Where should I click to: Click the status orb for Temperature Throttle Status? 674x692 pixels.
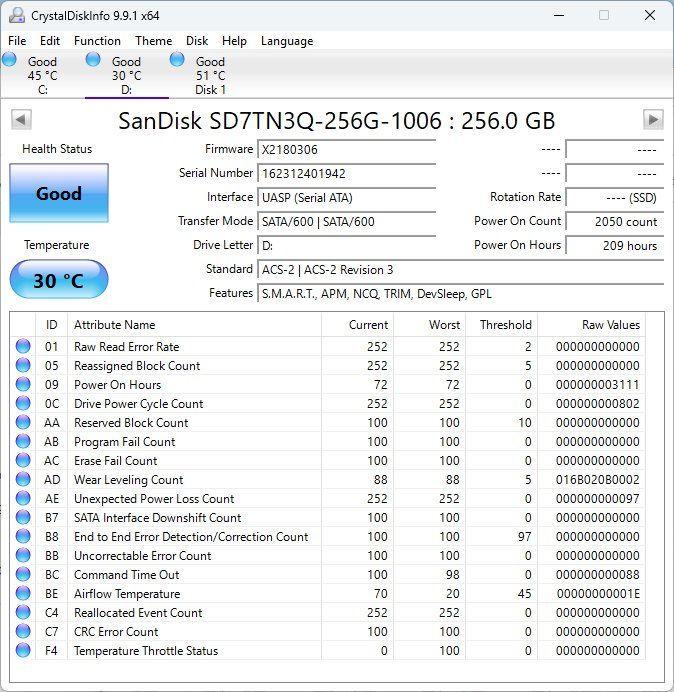[x=23, y=650]
